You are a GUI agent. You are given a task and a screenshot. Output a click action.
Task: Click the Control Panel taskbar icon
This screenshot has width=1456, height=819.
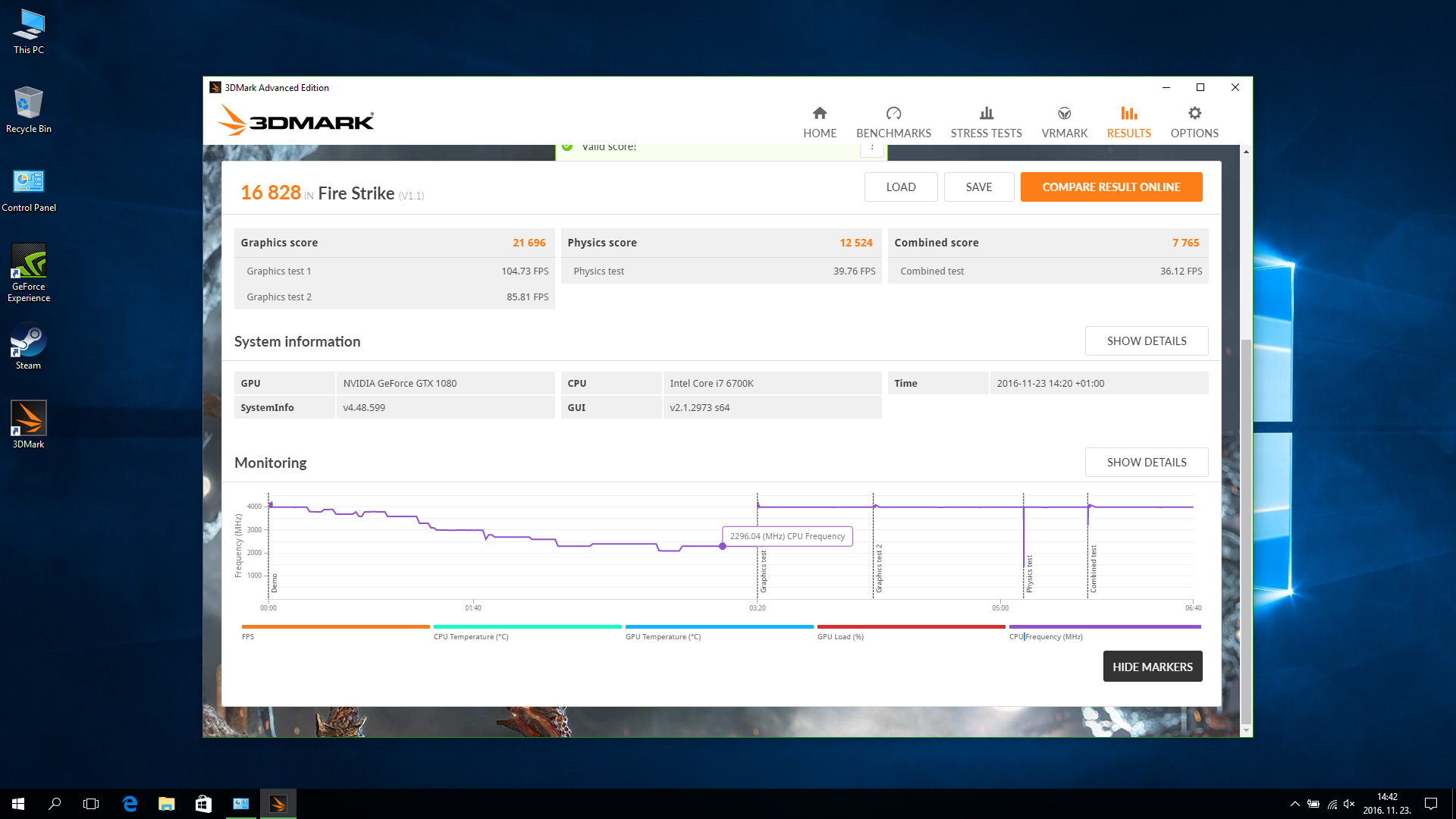pos(241,804)
